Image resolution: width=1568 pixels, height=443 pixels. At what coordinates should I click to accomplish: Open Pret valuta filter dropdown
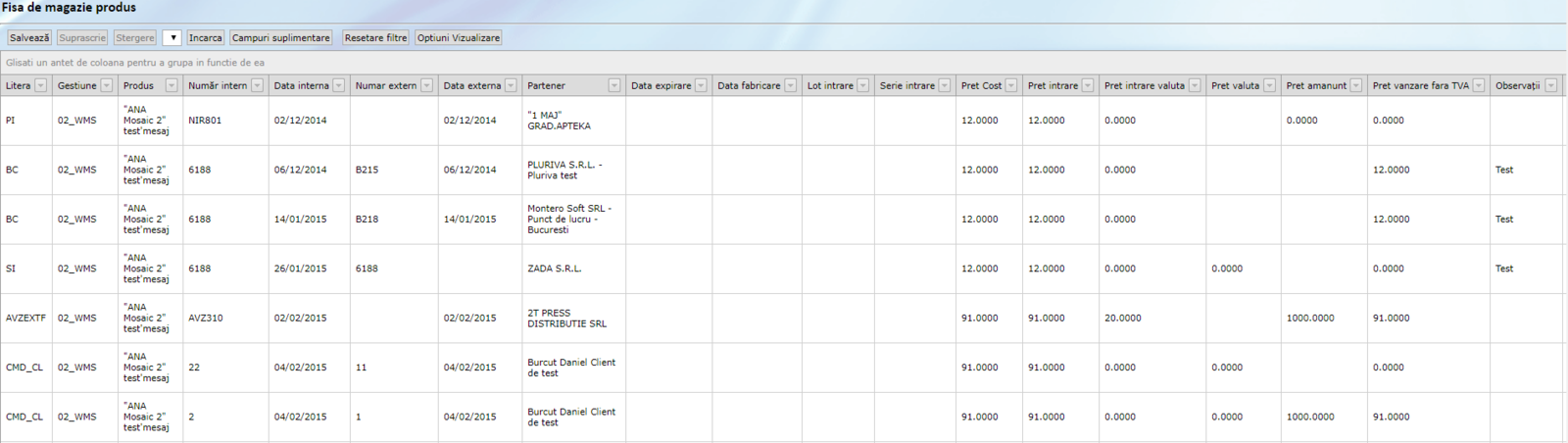(1269, 86)
